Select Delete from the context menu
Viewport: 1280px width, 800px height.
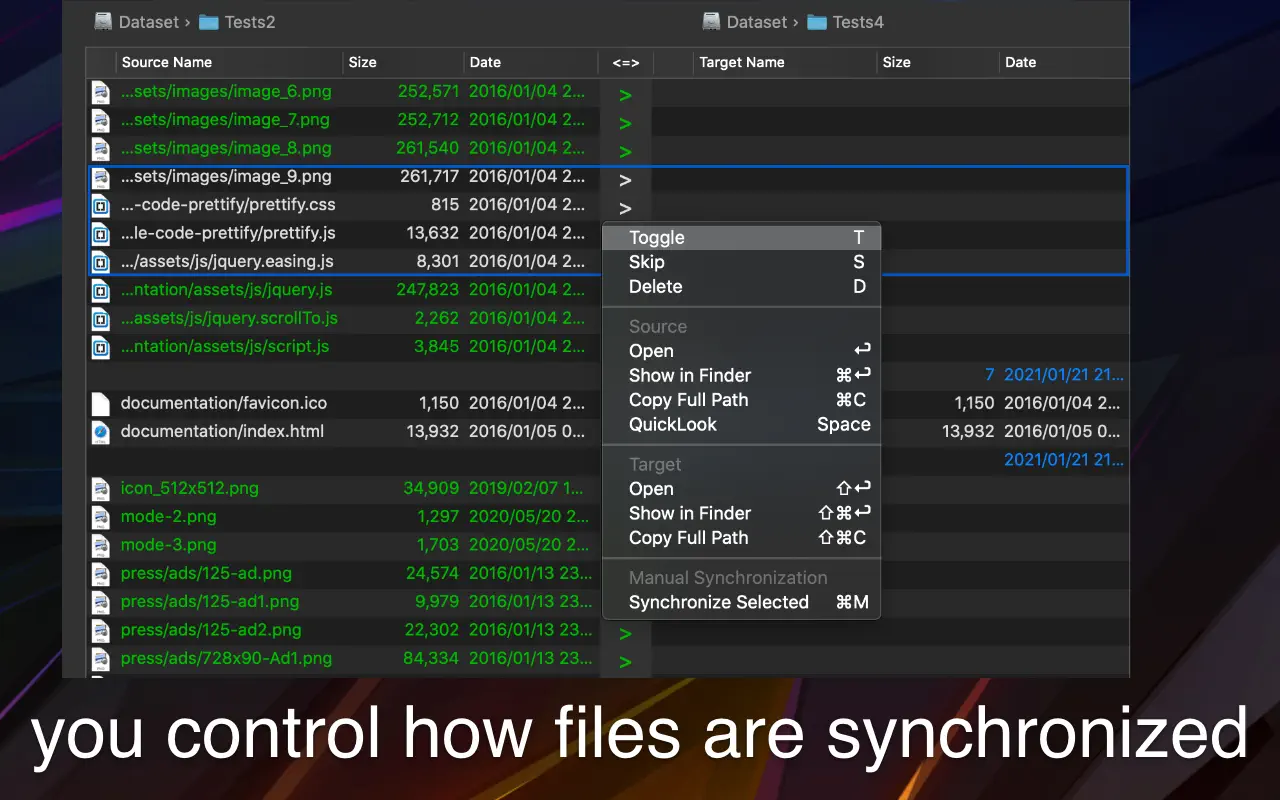click(655, 287)
